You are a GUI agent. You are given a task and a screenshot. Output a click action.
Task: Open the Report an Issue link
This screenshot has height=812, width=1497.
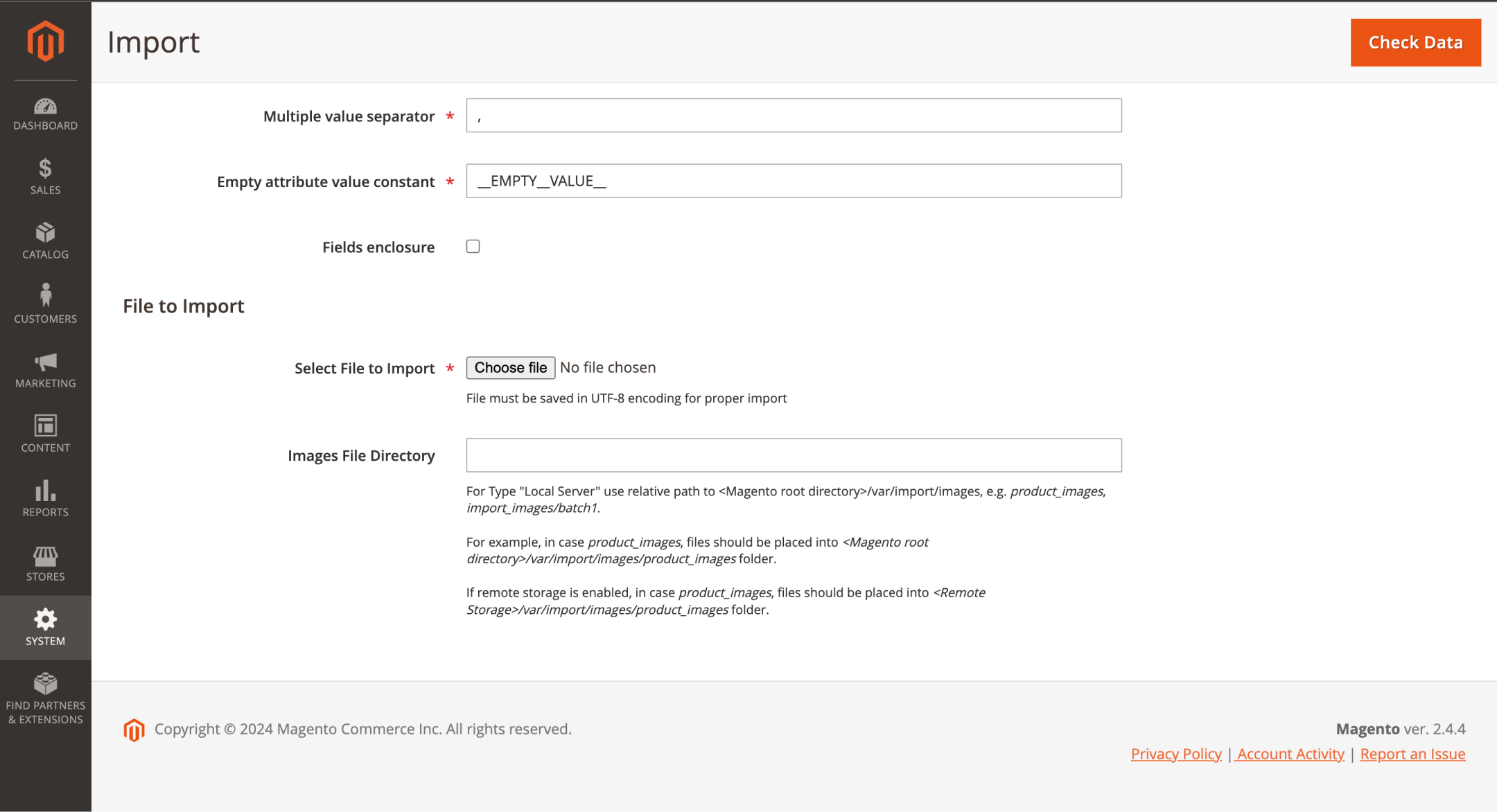point(1412,754)
